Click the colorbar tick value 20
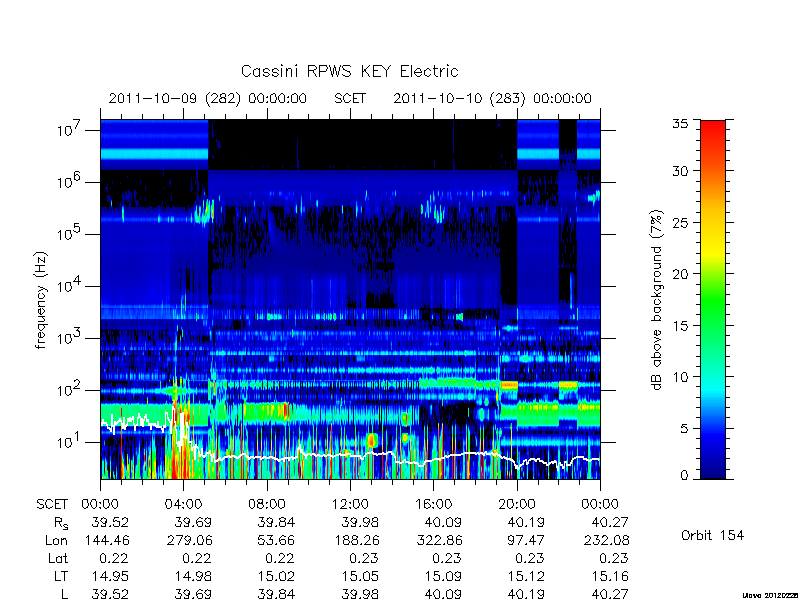This screenshot has width=800, height=600. [x=681, y=273]
